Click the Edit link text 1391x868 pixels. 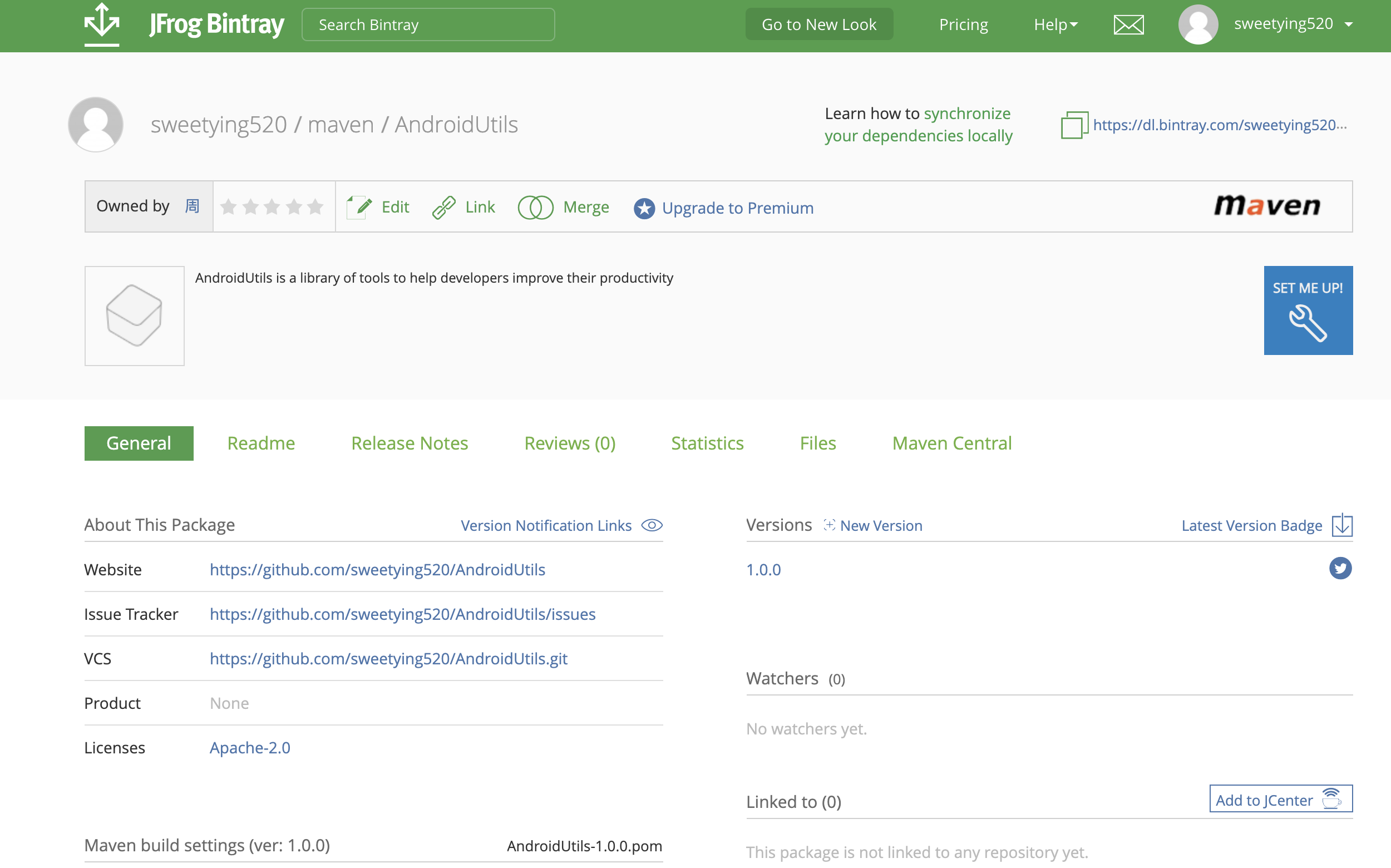395,207
